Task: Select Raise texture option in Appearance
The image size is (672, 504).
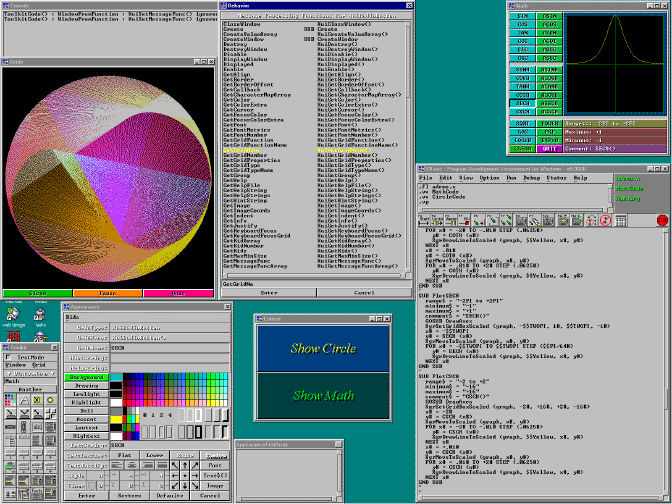Action: pos(185,456)
